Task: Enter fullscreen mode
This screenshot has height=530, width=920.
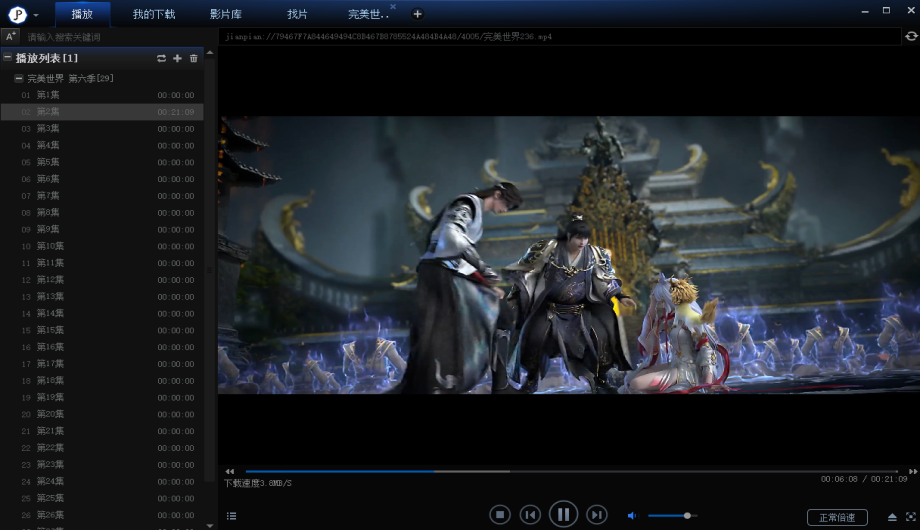Action: (911, 517)
